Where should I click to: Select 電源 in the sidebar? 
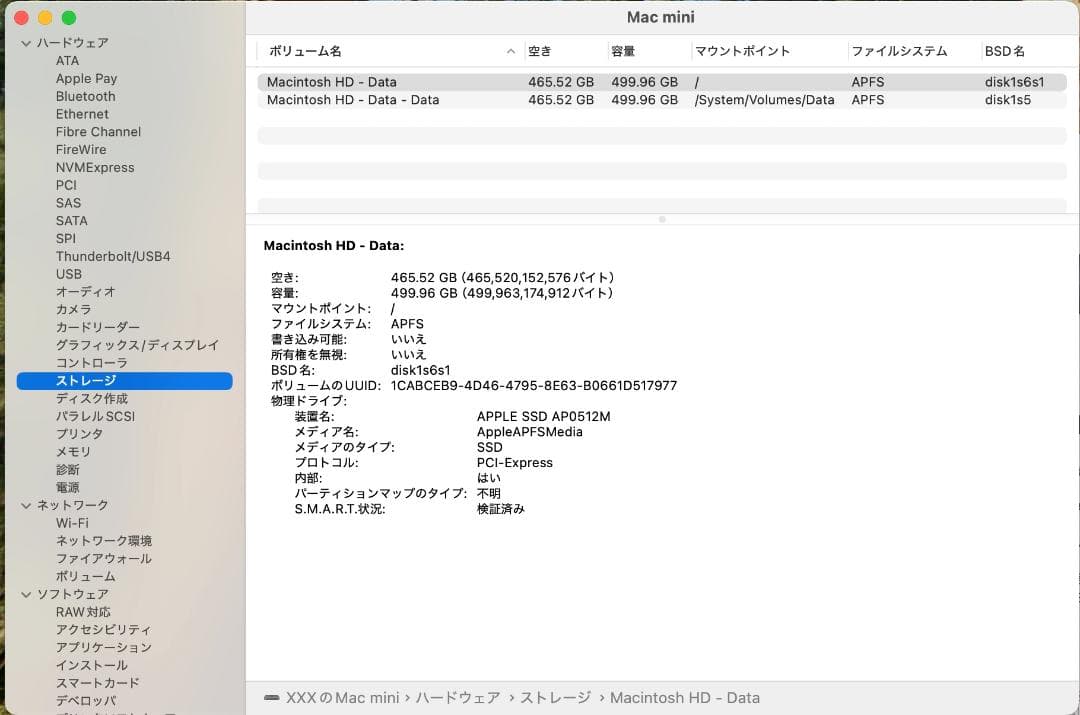(68, 488)
